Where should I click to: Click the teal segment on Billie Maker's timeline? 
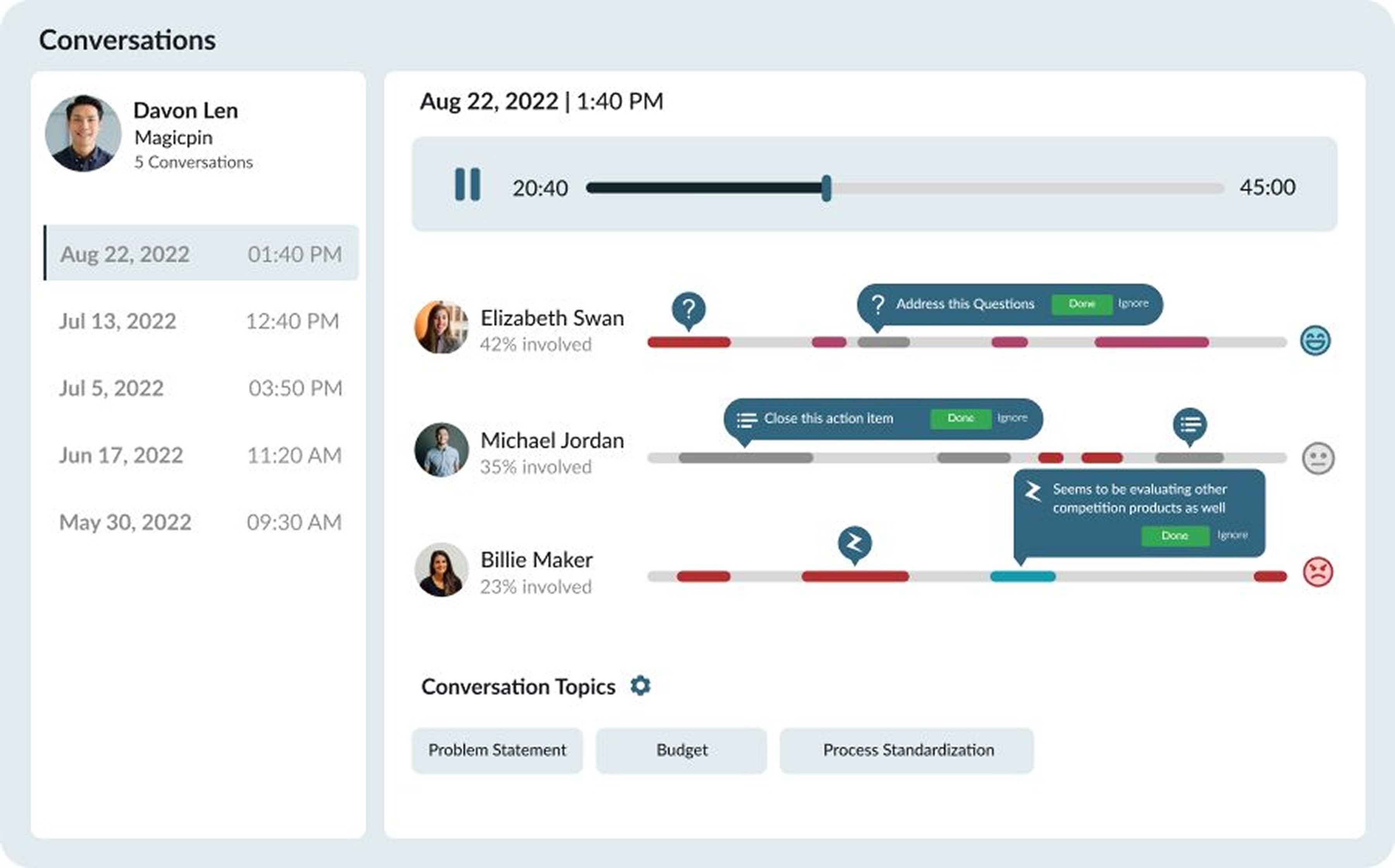point(1023,576)
